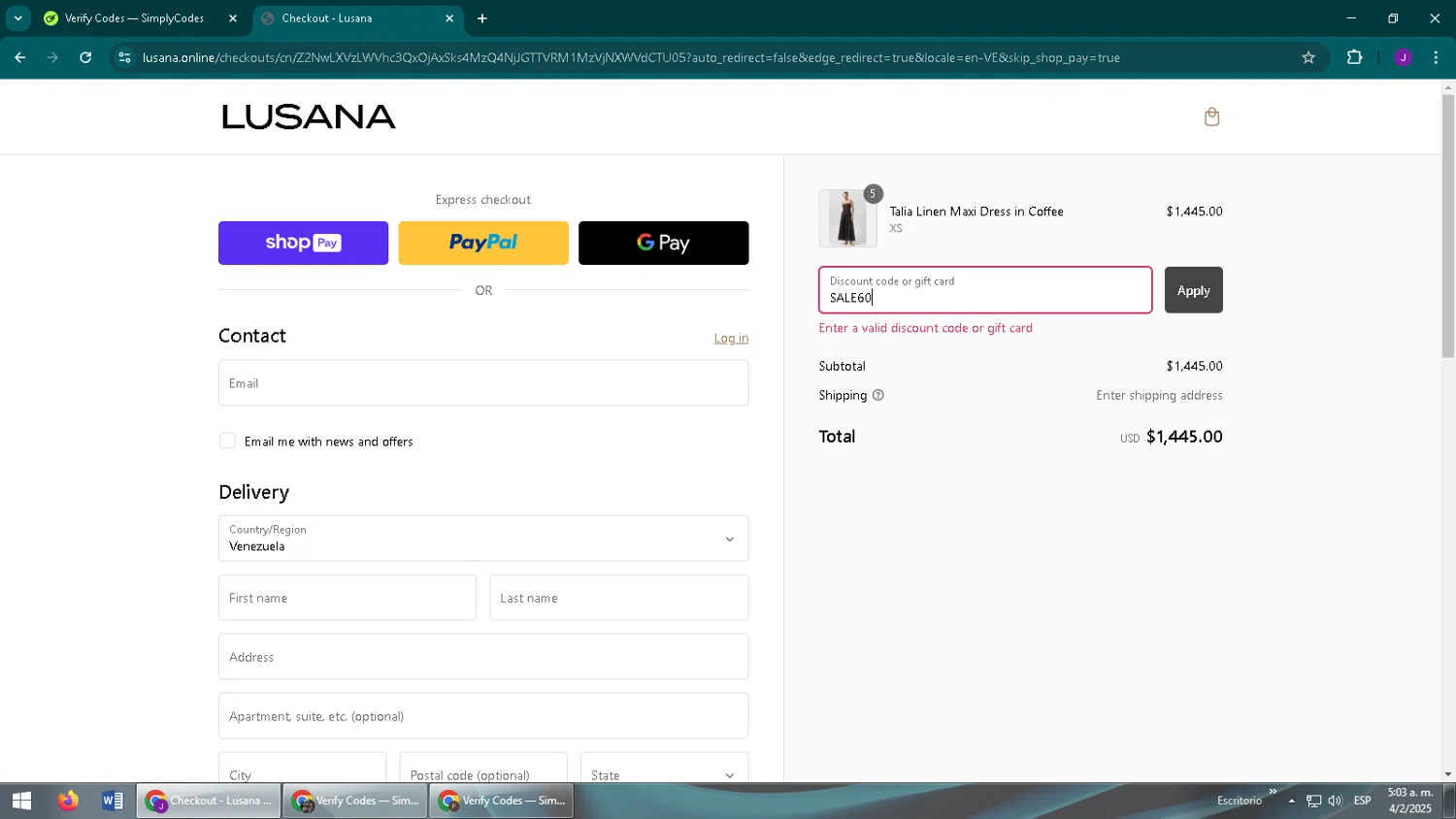The image size is (1456, 819).
Task: Go forward with browser forward arrow
Action: (52, 57)
